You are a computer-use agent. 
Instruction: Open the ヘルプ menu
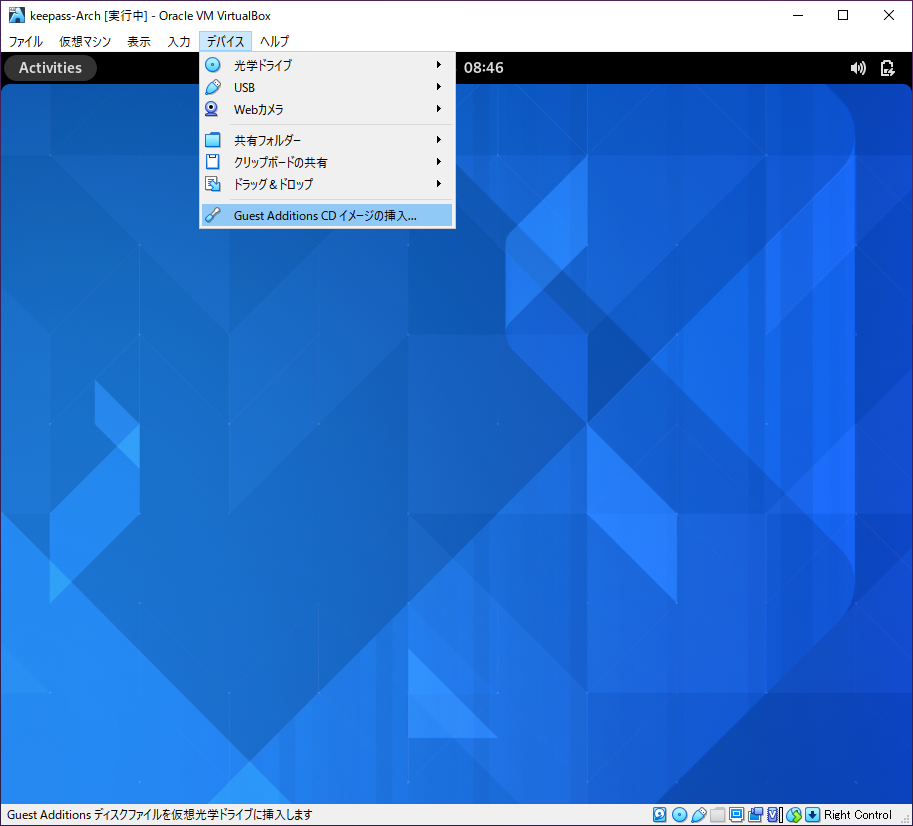point(274,42)
